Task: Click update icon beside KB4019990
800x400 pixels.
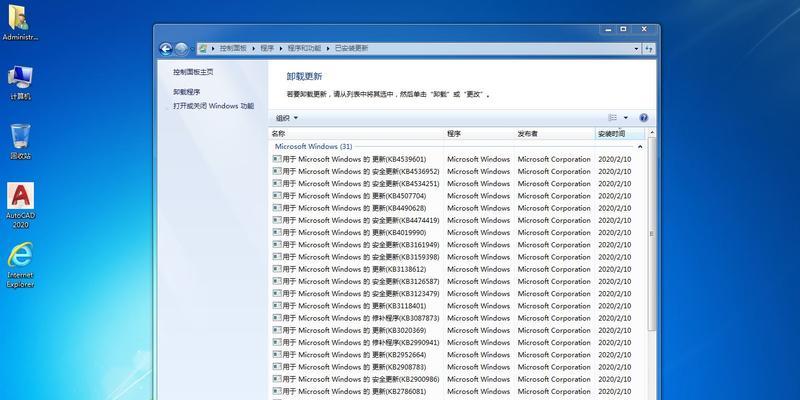Action: (x=277, y=232)
